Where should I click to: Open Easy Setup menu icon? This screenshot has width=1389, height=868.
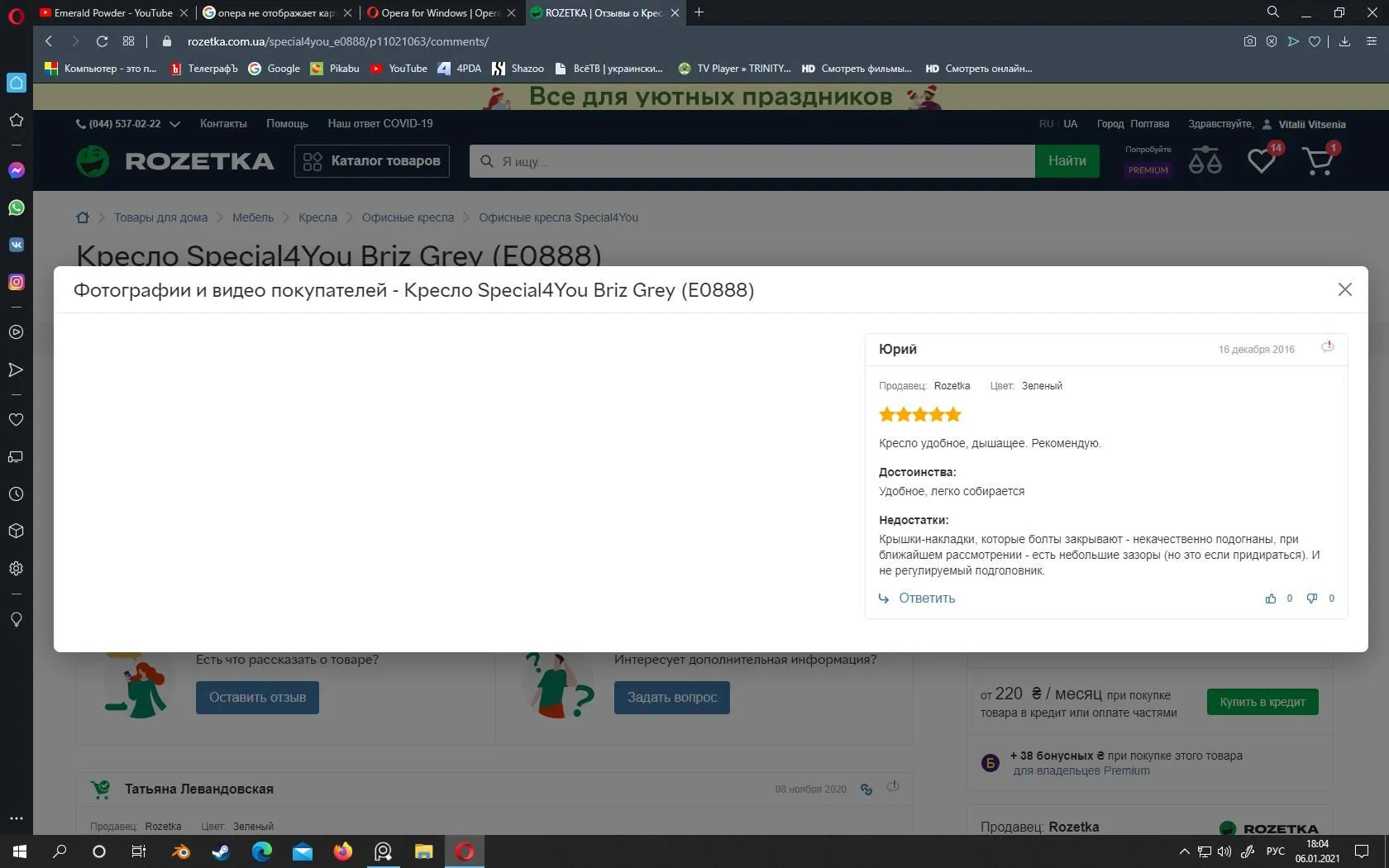1372,41
